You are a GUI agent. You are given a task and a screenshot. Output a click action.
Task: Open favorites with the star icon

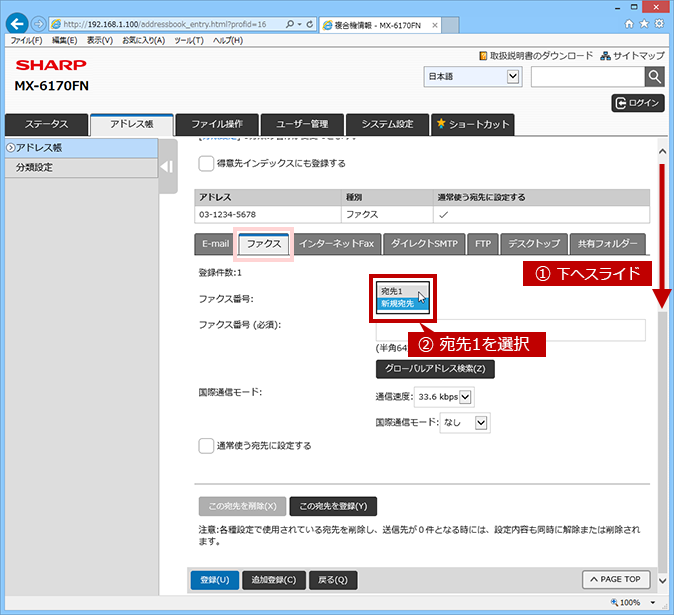[x=644, y=24]
